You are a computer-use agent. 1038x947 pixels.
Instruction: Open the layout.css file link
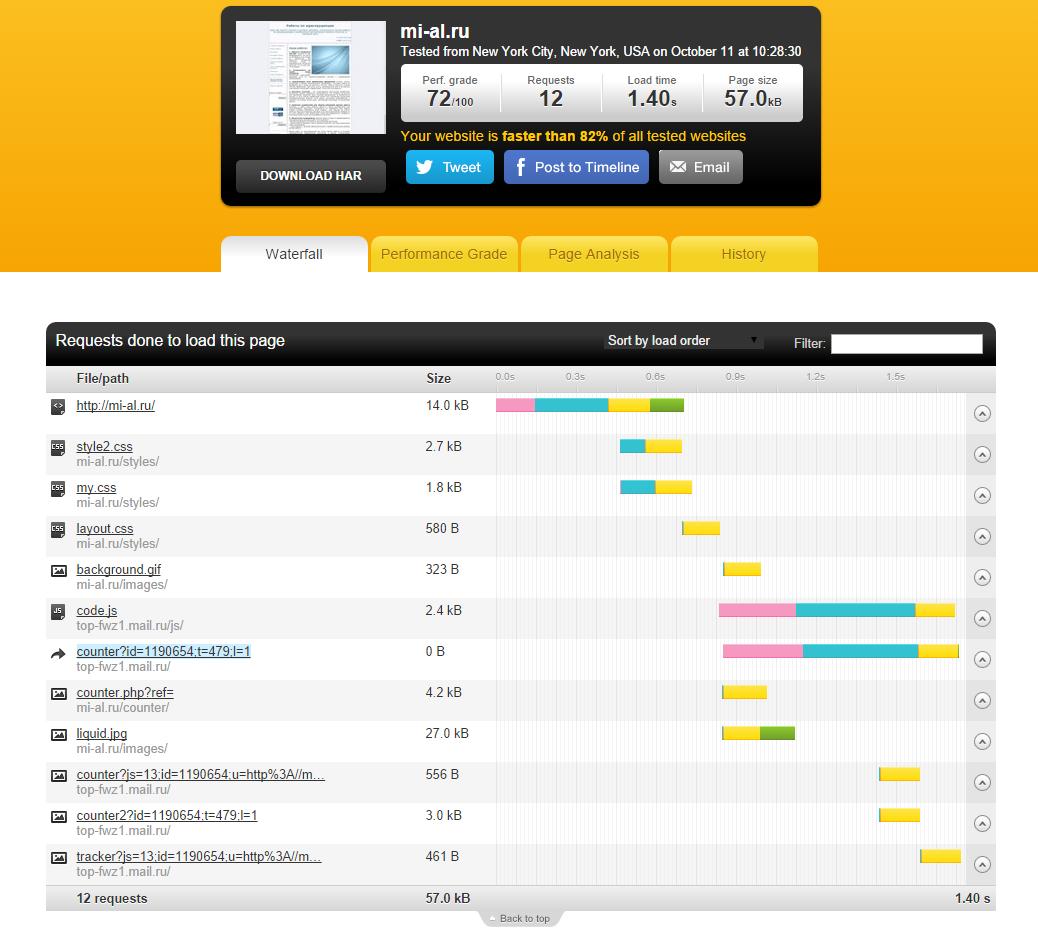pyautogui.click(x=105, y=529)
